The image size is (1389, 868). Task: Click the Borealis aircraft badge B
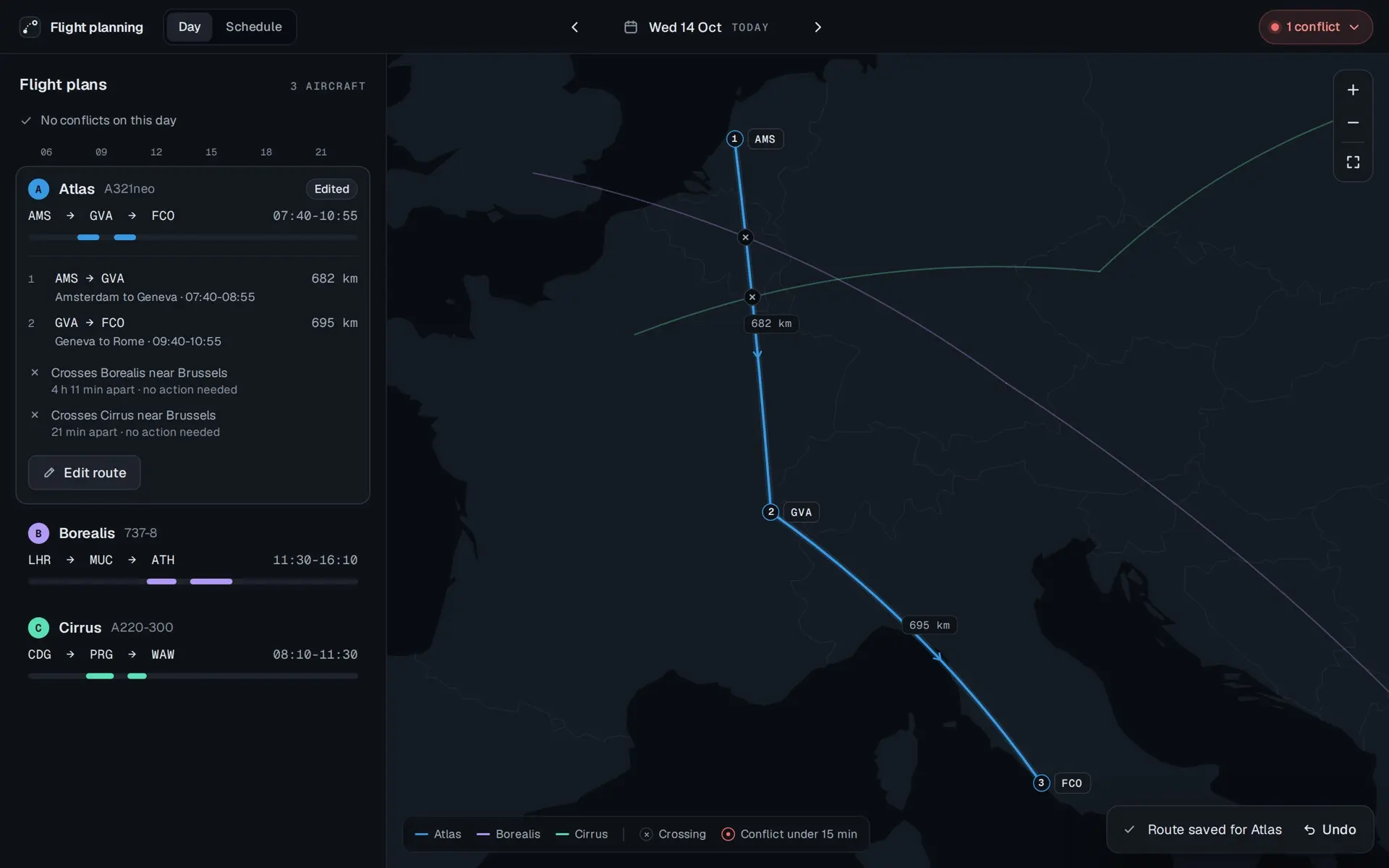(x=38, y=533)
